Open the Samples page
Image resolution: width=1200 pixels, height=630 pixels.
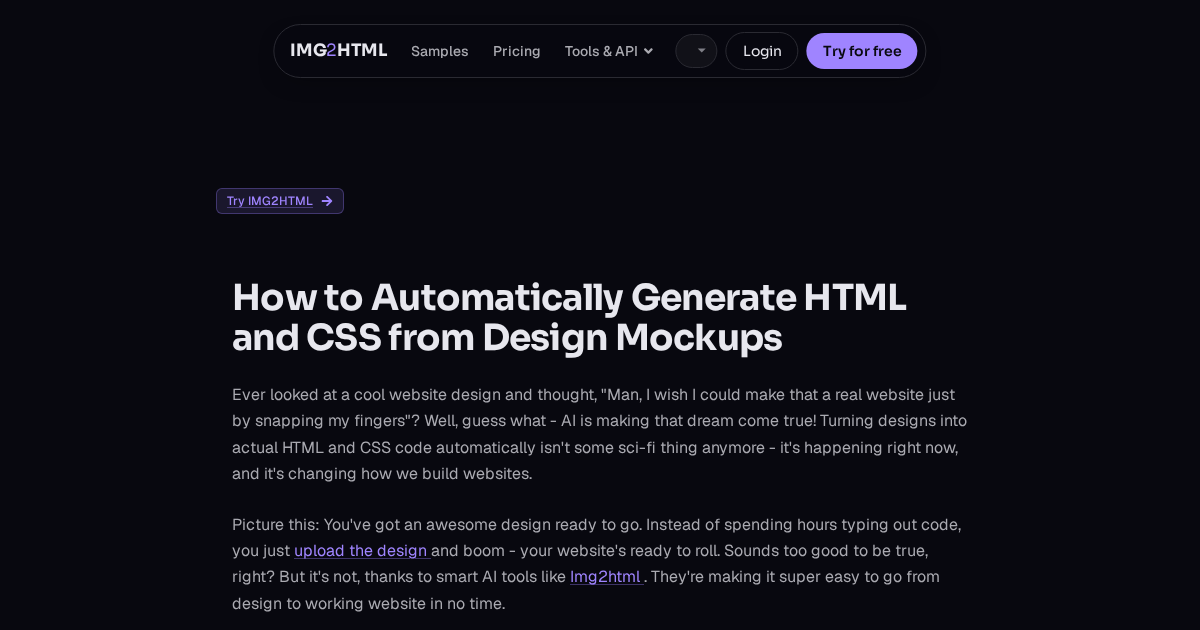tap(439, 51)
